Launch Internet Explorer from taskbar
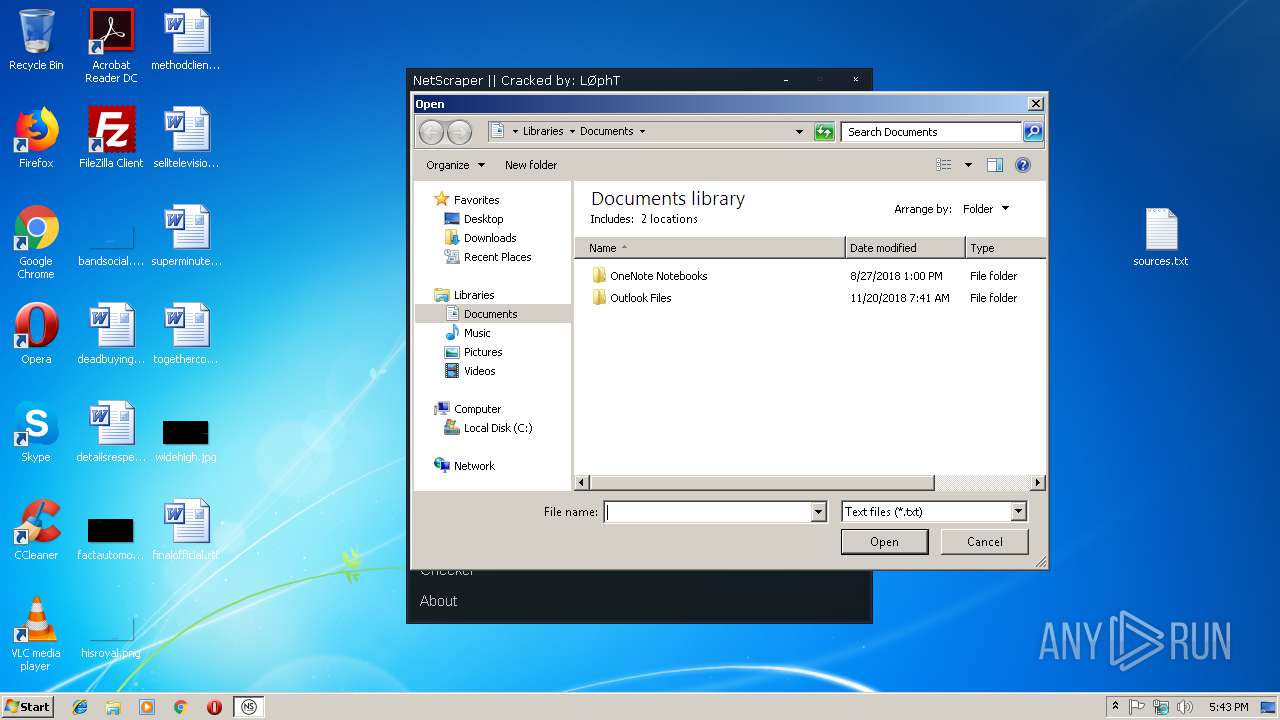The height and width of the screenshot is (720, 1280). (x=80, y=707)
